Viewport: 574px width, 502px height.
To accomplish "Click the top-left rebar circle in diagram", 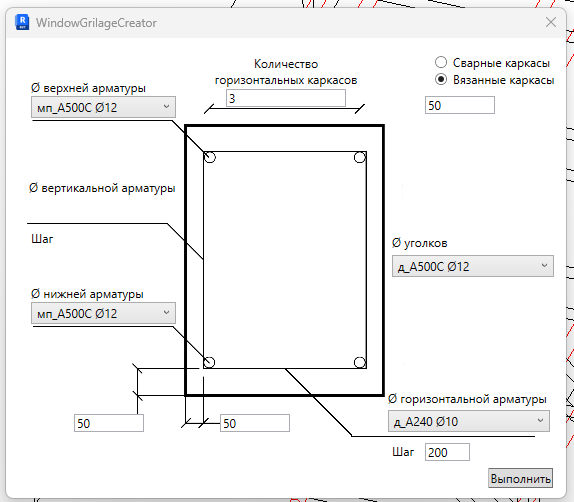I will (x=210, y=157).
